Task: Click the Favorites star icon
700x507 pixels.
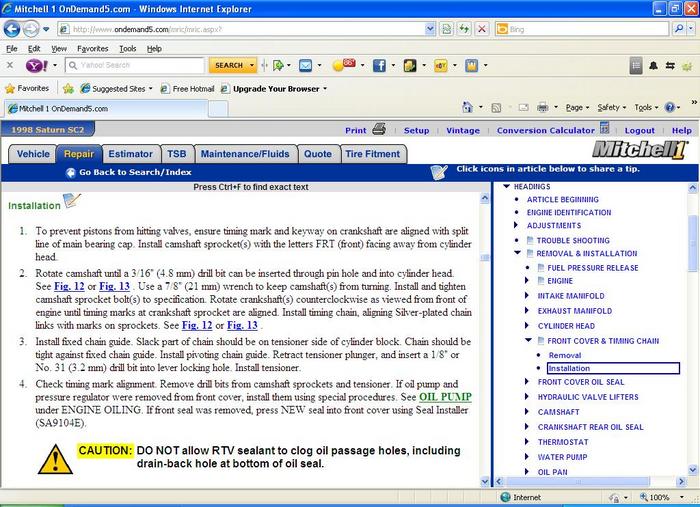Action: coord(10,89)
